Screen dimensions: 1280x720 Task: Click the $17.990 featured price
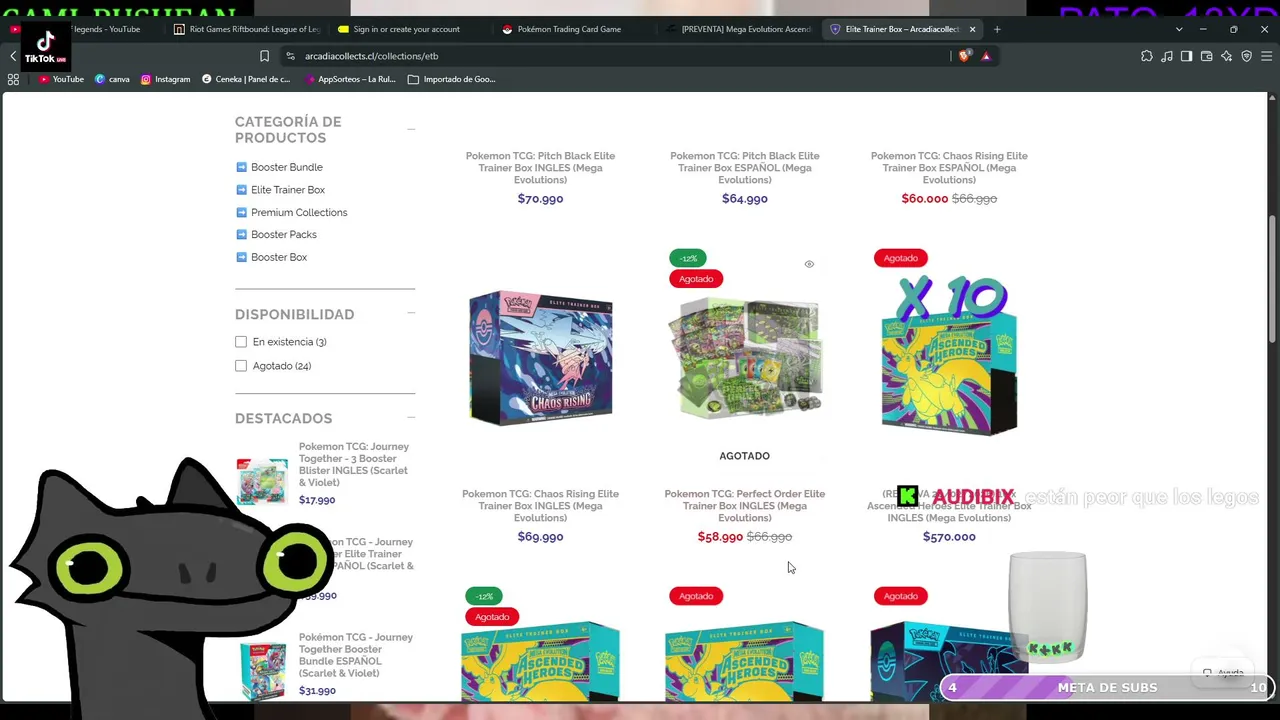[317, 500]
